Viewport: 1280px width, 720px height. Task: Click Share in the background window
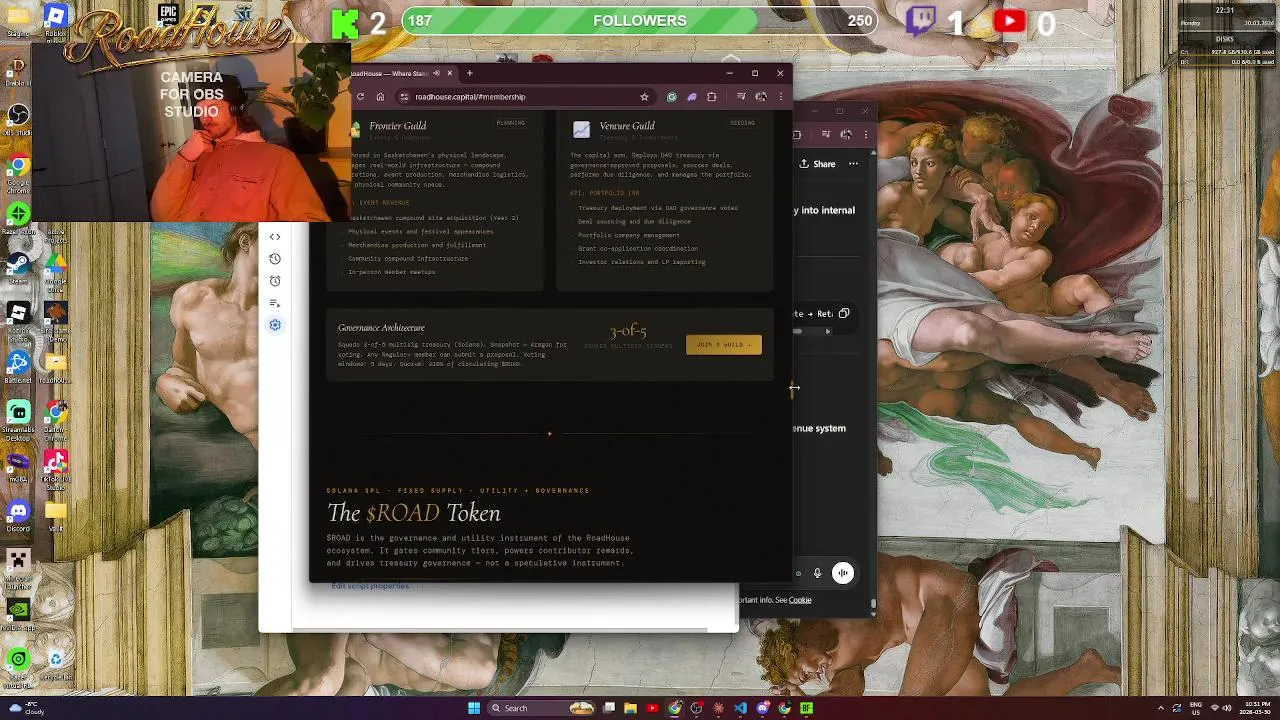pyautogui.click(x=817, y=164)
